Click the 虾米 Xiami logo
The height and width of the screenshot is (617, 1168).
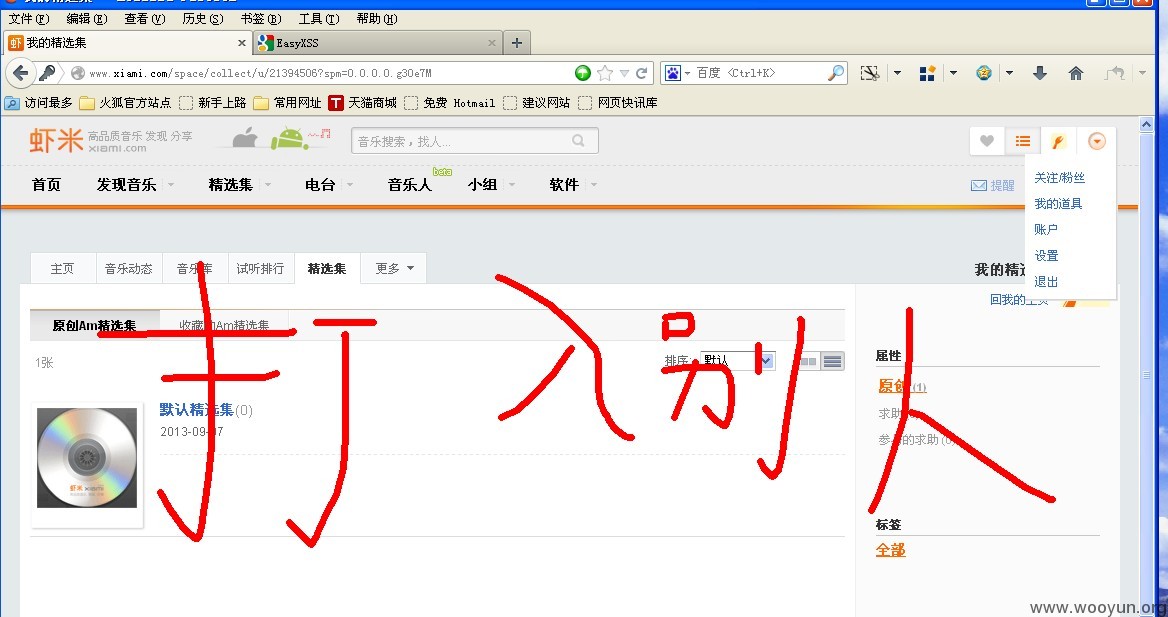(56, 140)
